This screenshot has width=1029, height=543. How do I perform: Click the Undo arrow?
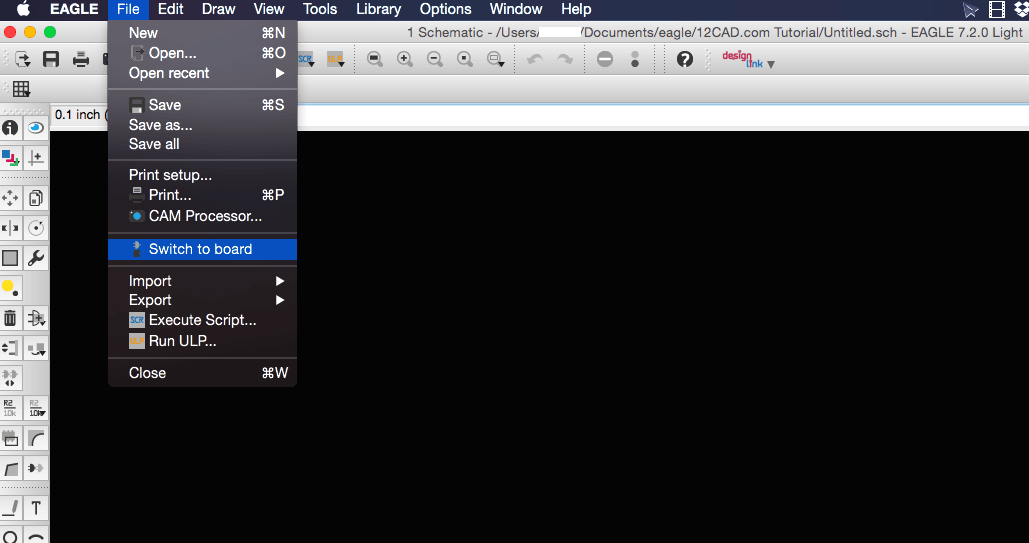click(x=535, y=59)
